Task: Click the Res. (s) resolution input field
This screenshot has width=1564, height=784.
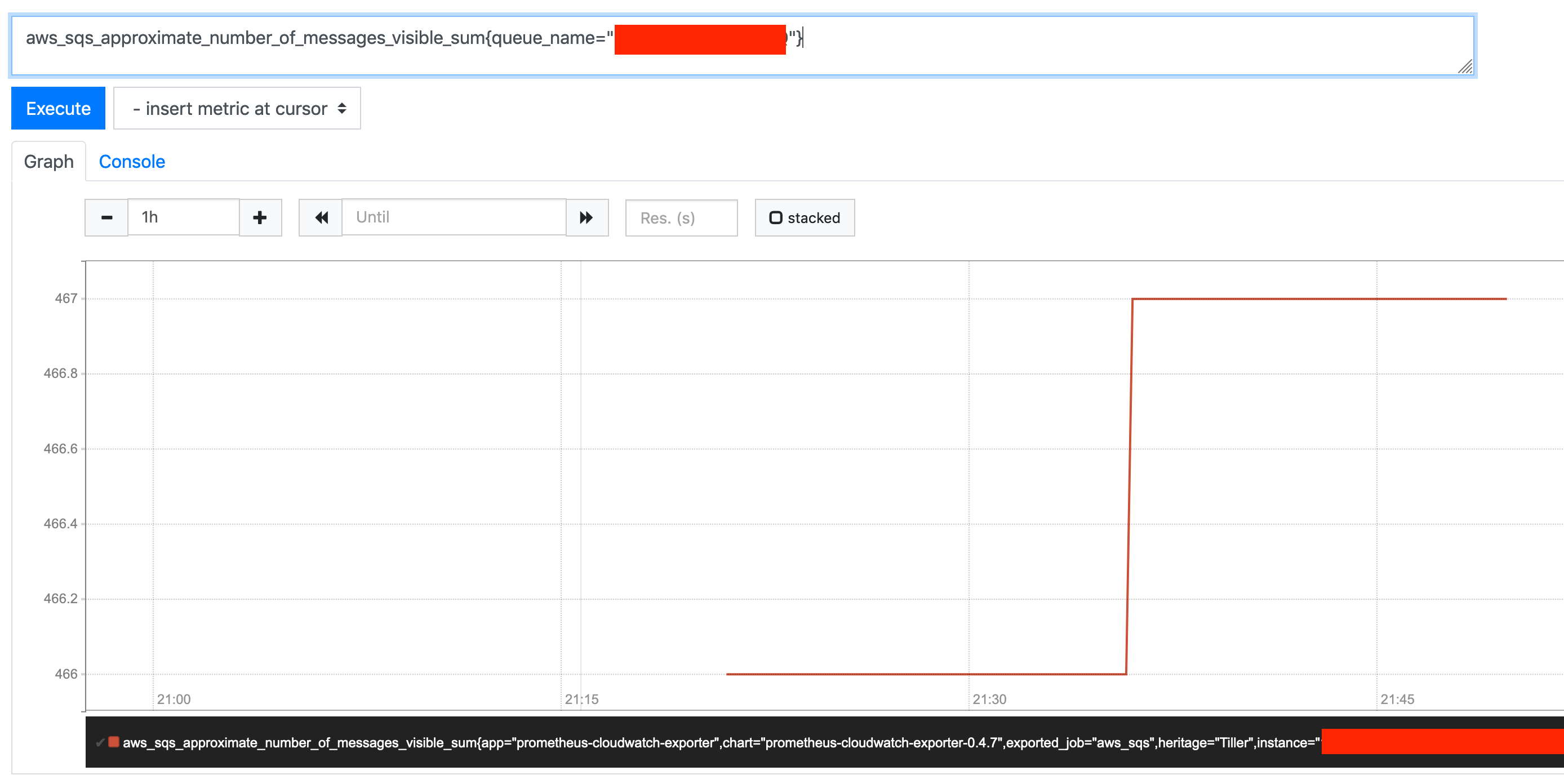Action: [x=681, y=218]
